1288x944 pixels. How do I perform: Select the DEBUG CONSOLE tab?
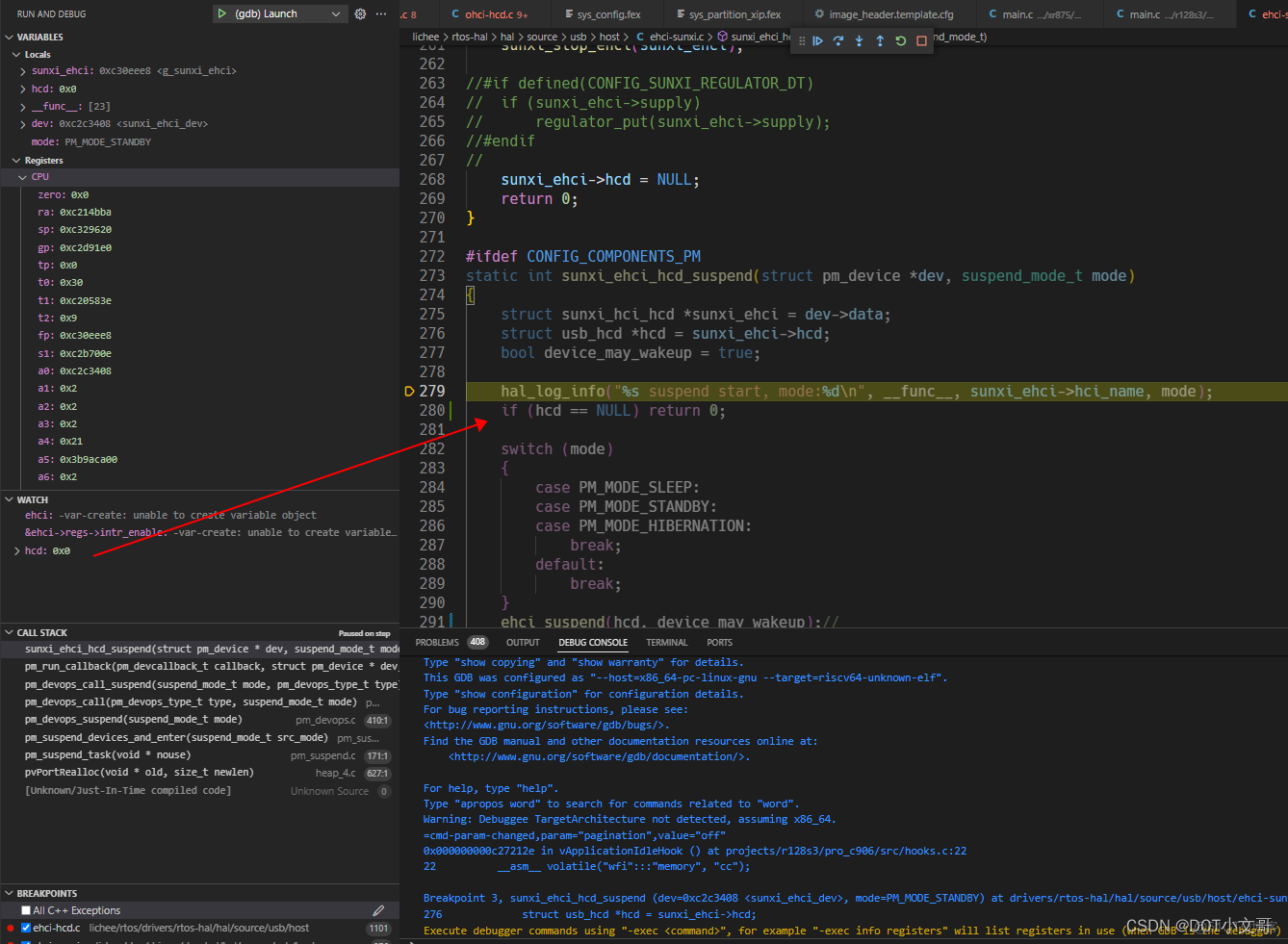[593, 643]
